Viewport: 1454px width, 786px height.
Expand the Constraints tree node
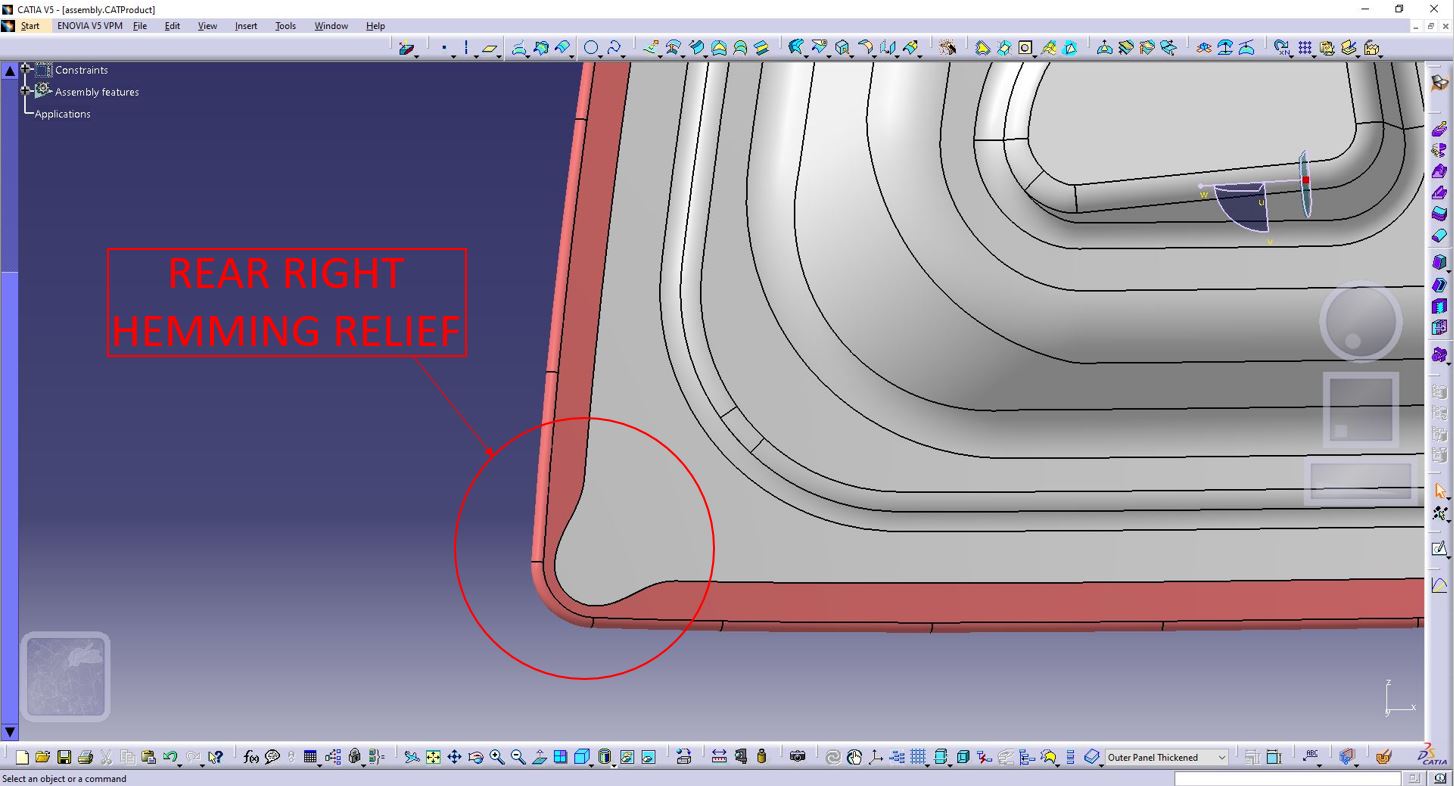click(x=26, y=70)
